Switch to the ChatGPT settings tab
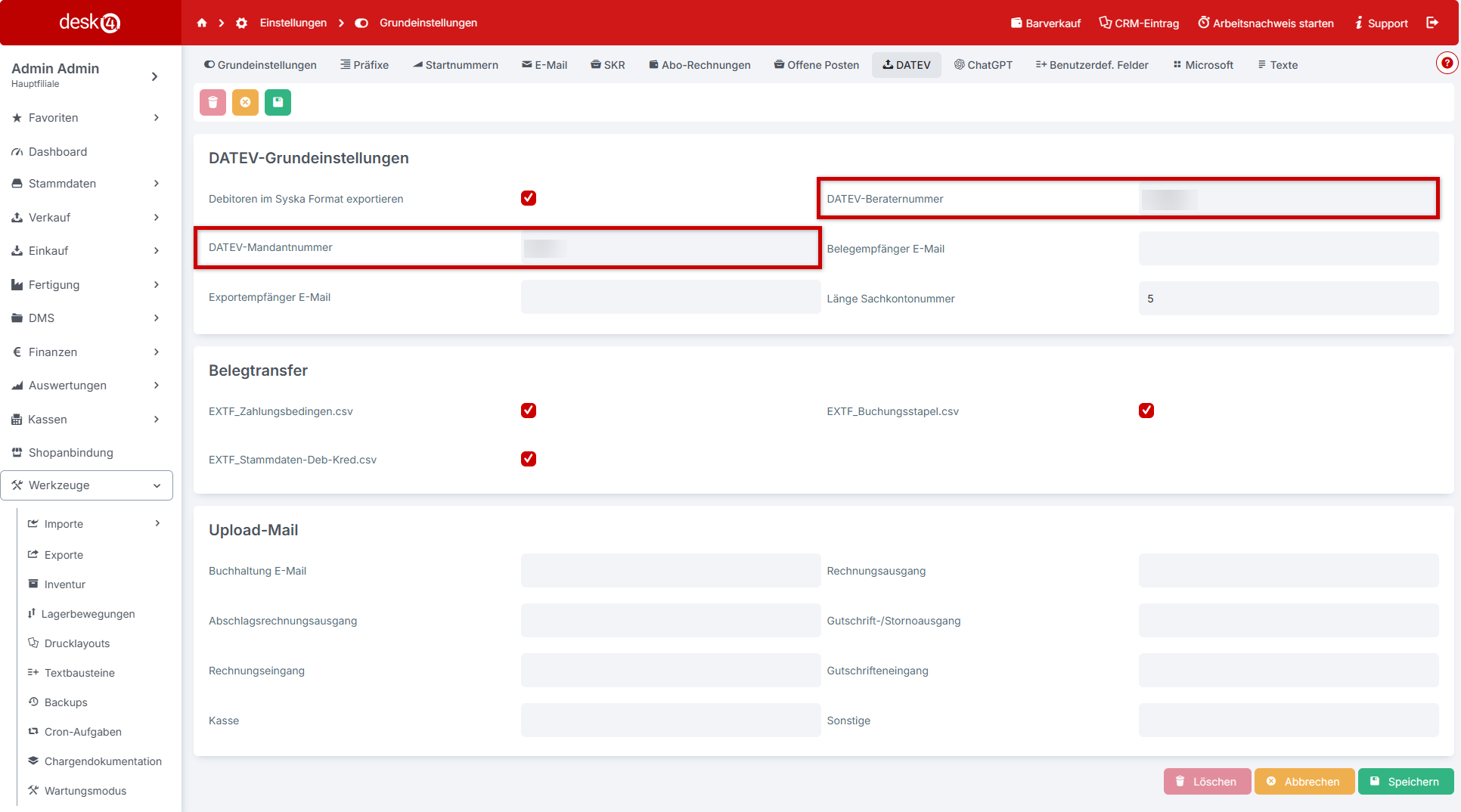 pyautogui.click(x=983, y=65)
